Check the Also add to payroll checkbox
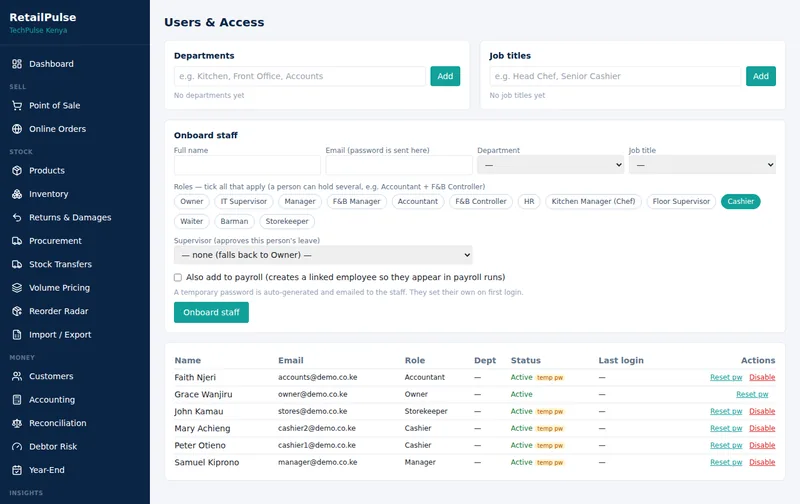This screenshot has width=800, height=504. click(x=178, y=278)
